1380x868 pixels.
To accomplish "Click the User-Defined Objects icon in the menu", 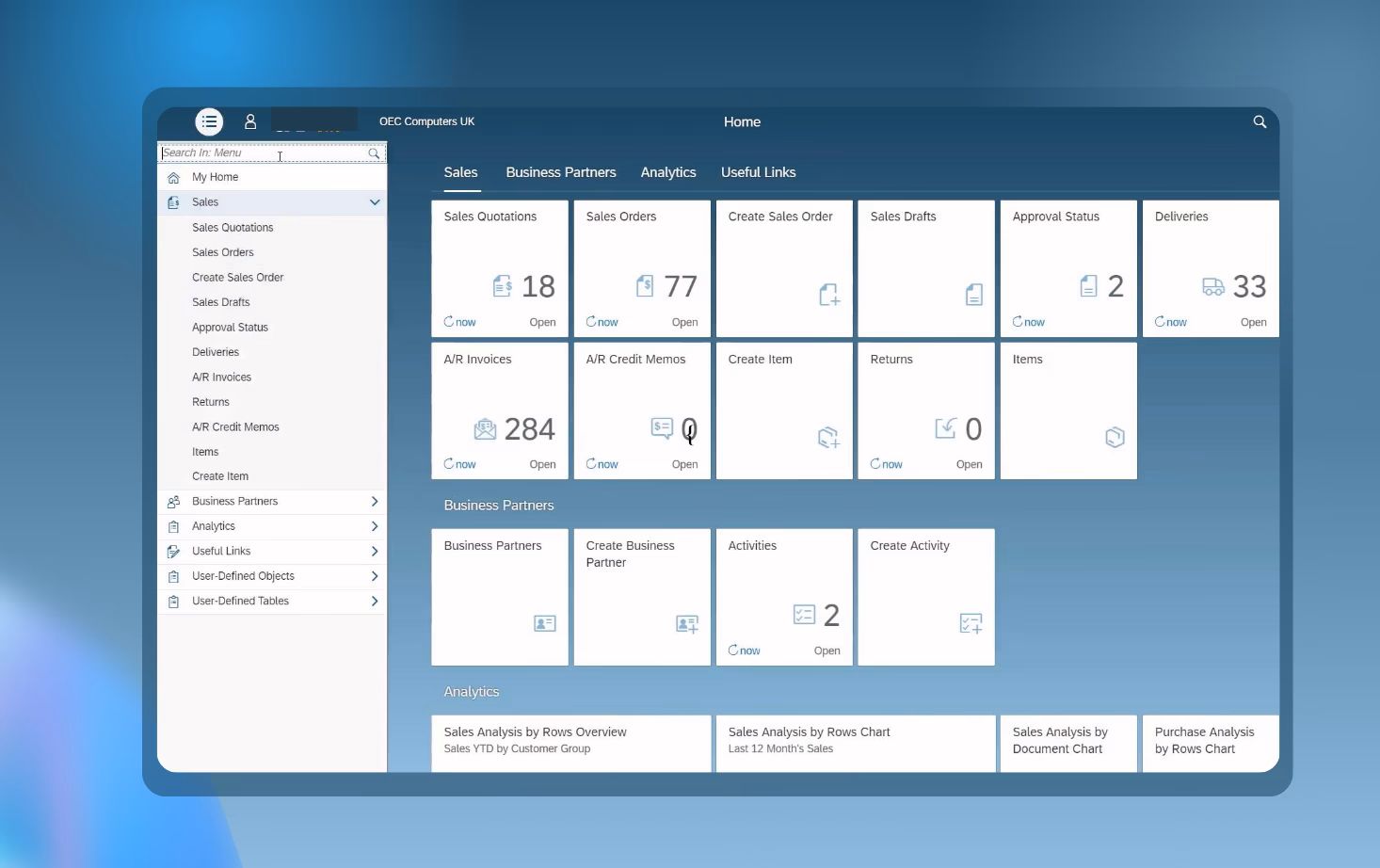I will [173, 576].
